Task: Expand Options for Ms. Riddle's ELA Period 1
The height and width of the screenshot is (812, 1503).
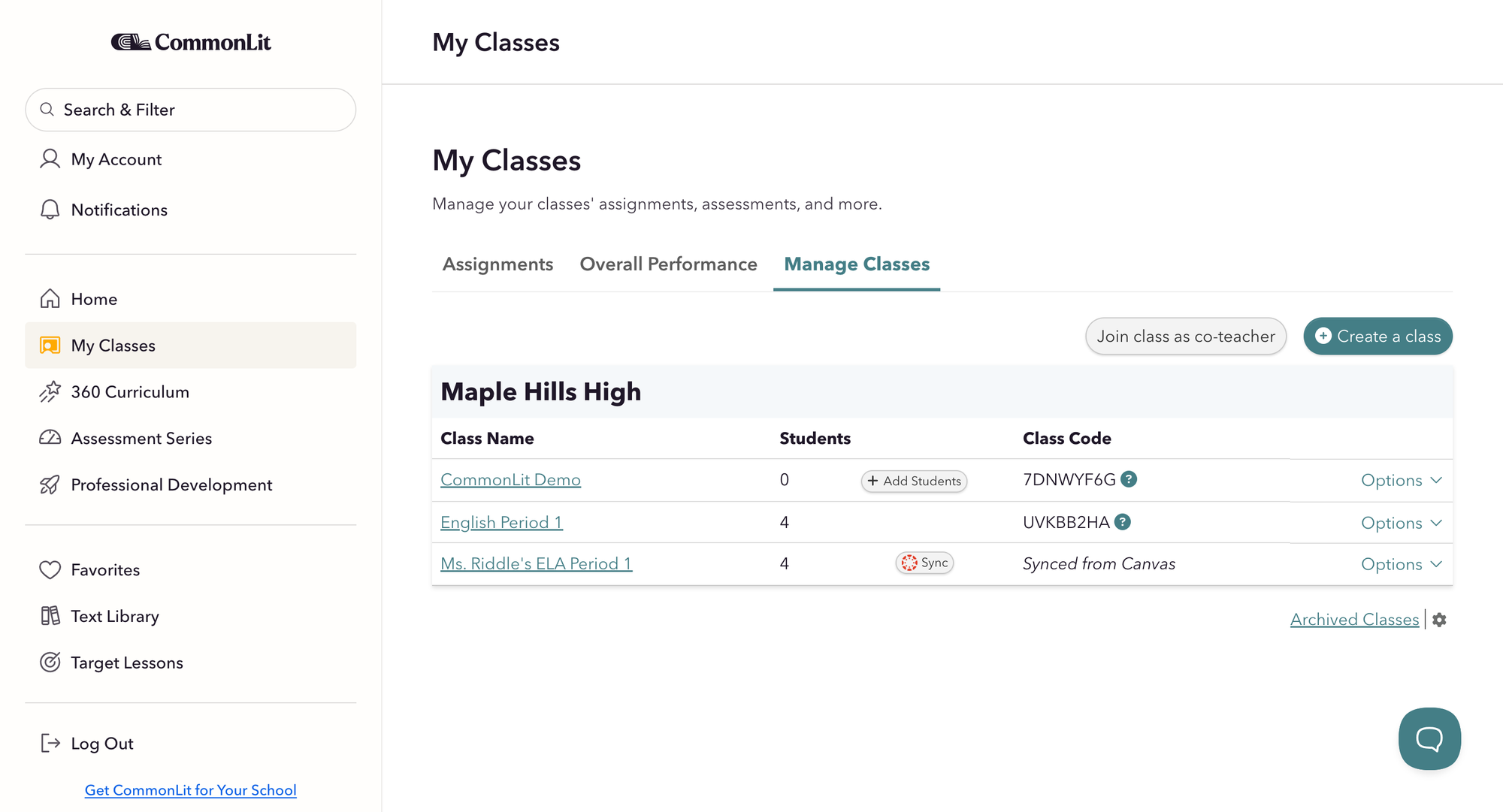Action: [x=1402, y=564]
